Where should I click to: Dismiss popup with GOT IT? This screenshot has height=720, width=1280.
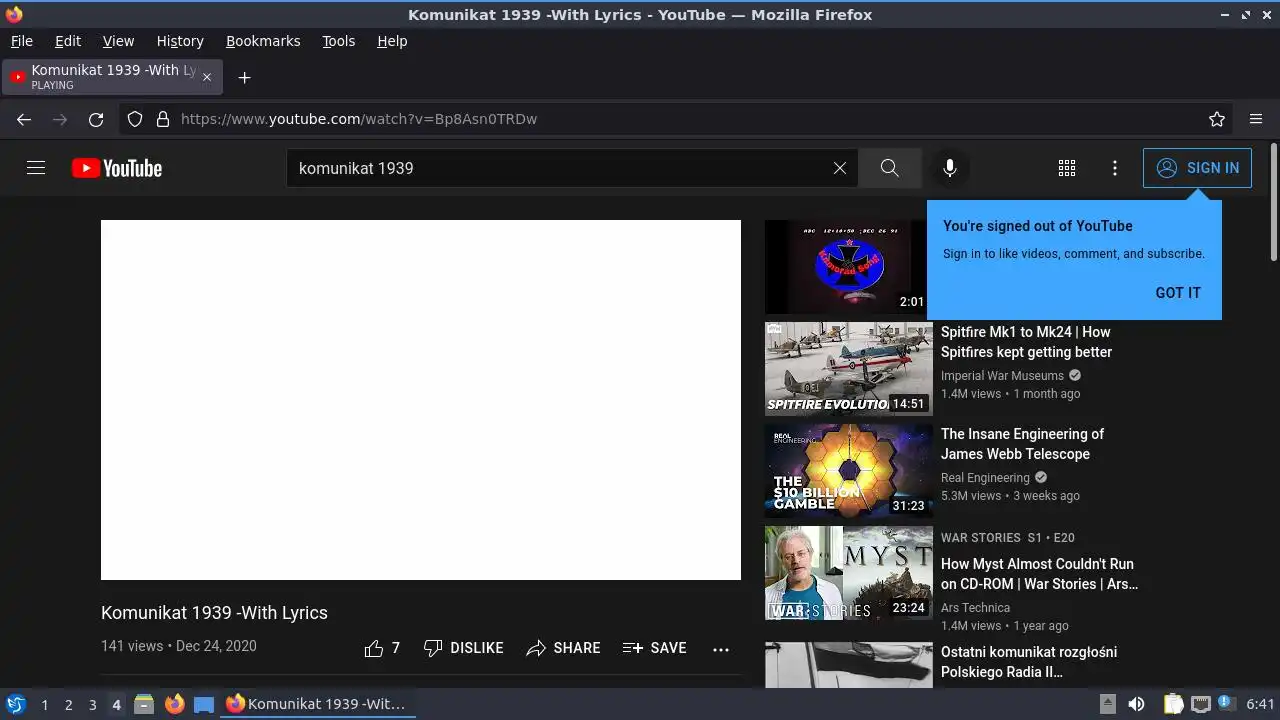pos(1178,293)
